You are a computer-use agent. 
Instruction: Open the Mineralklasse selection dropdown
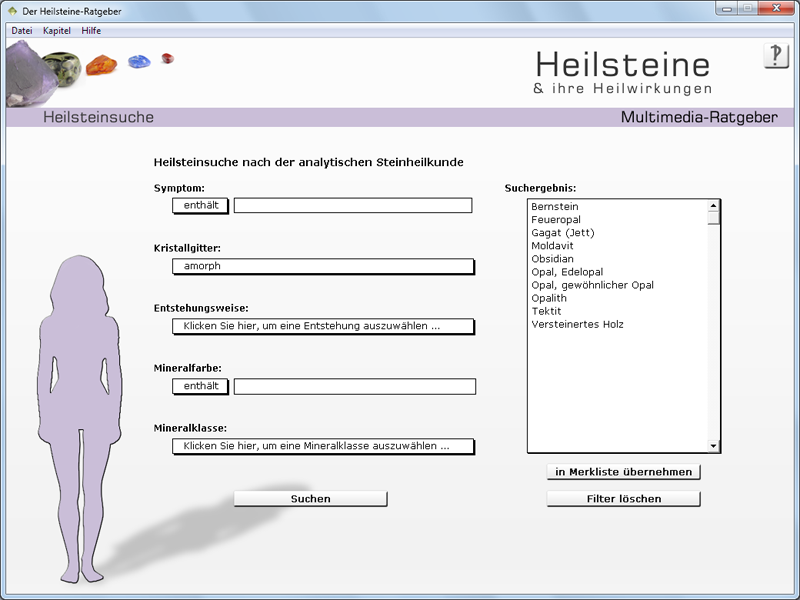[322, 446]
